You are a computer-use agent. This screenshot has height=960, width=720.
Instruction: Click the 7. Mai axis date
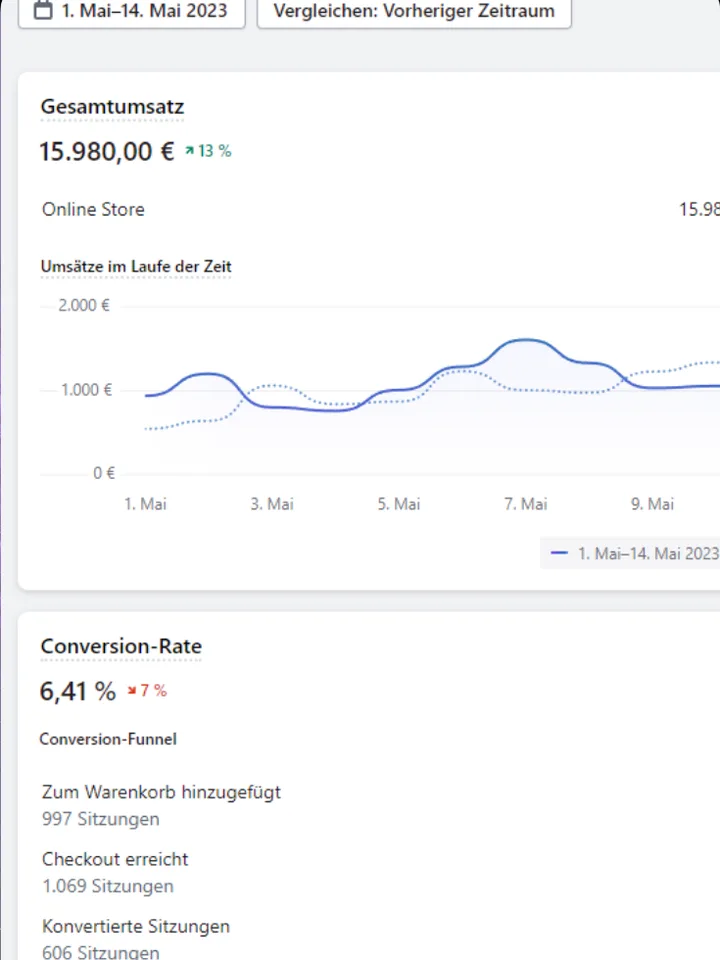[525, 504]
